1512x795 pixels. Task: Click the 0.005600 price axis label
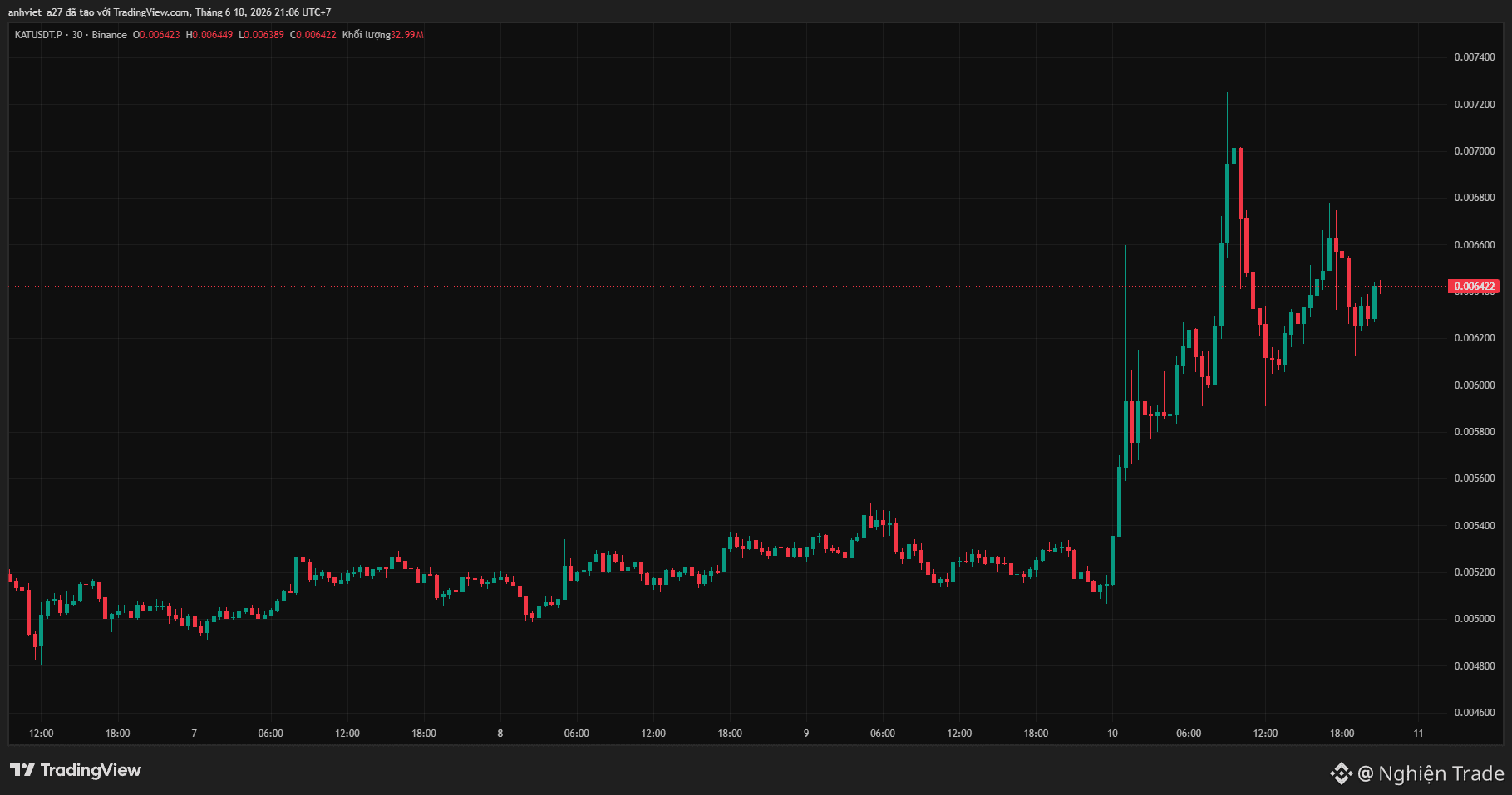tap(1475, 478)
